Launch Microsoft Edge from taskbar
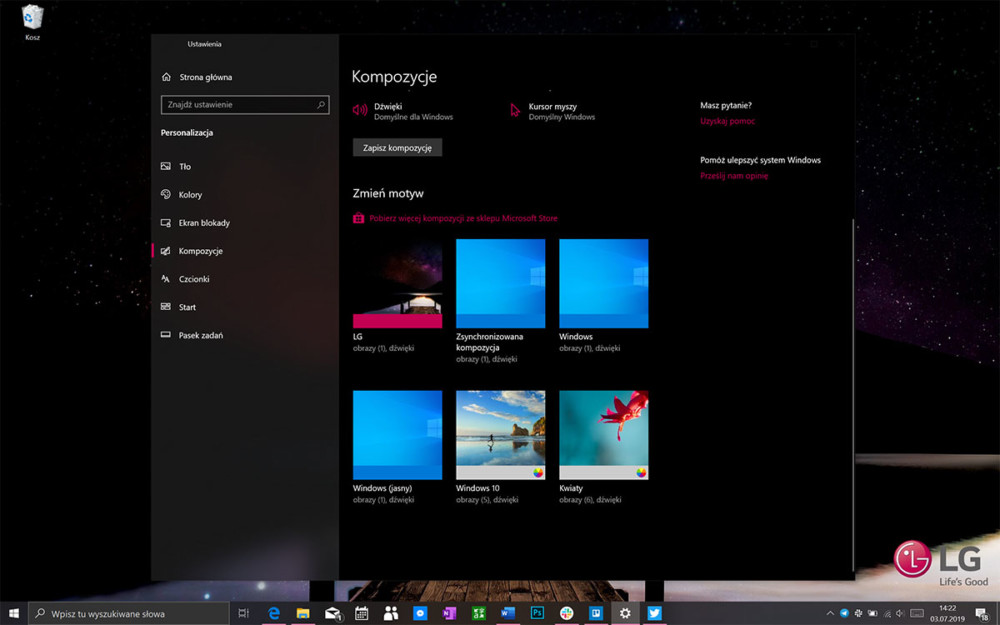 [274, 614]
